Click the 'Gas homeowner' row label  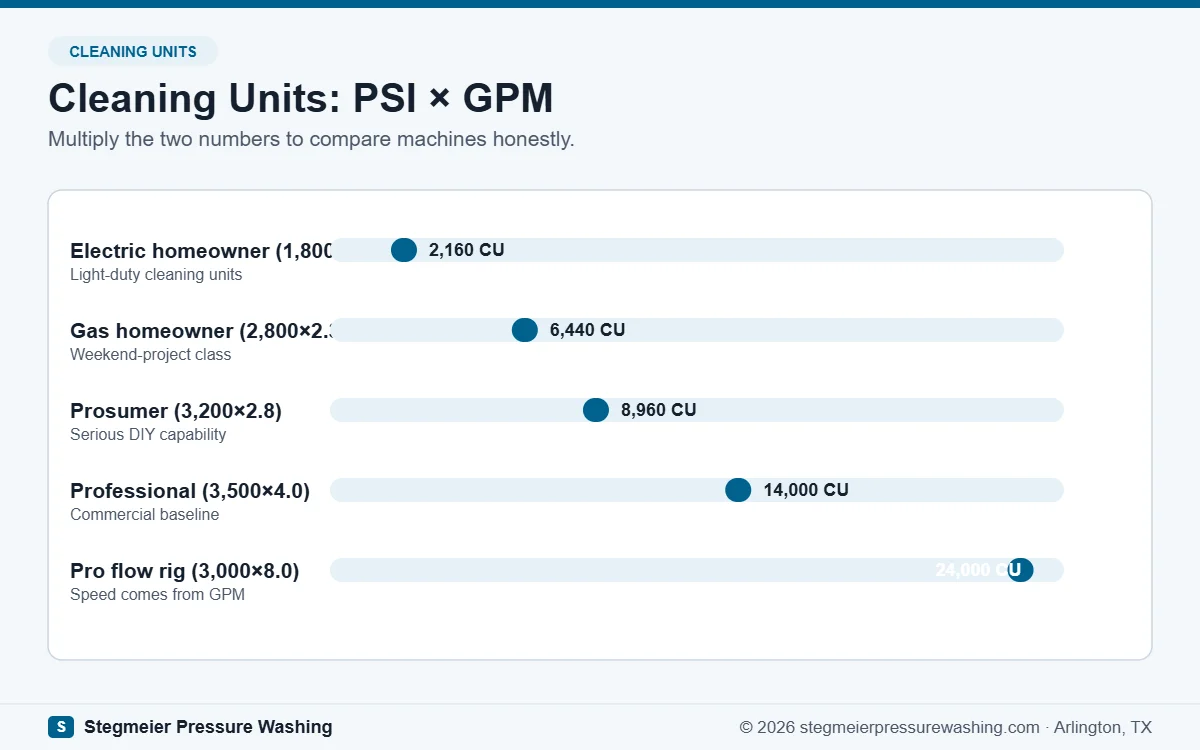201,331
